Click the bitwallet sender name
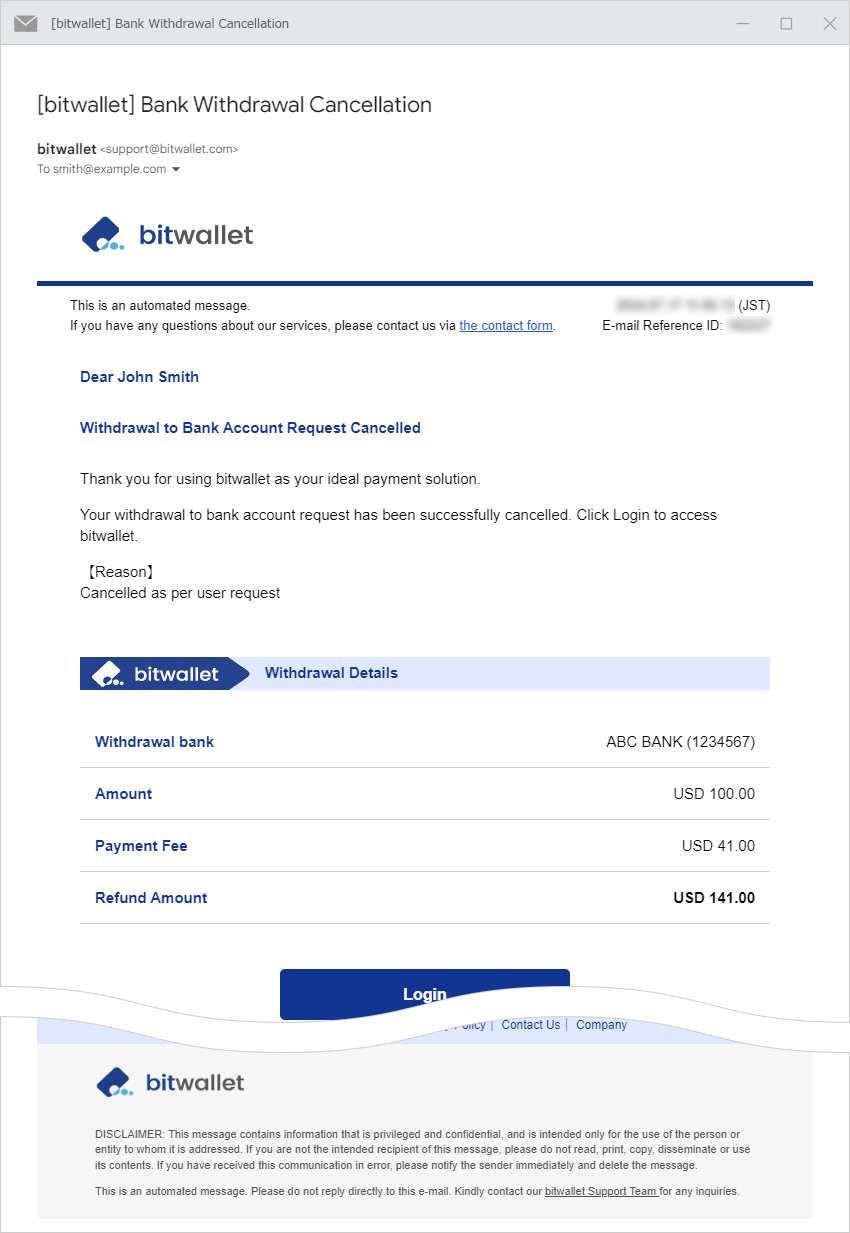The height and width of the screenshot is (1233, 850). coord(66,149)
